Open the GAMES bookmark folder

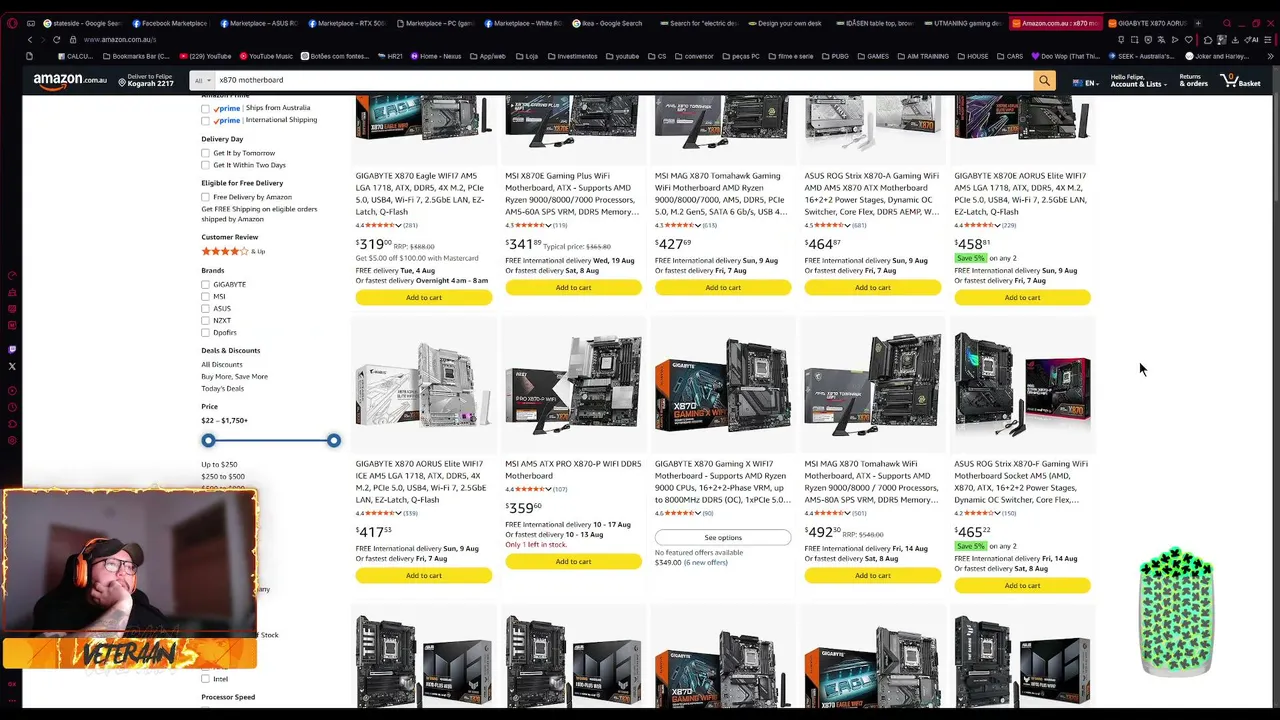coord(873,56)
